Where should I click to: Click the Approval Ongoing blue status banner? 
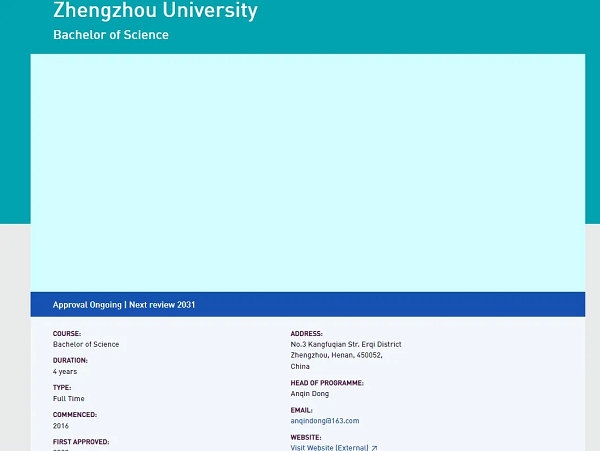click(x=307, y=304)
